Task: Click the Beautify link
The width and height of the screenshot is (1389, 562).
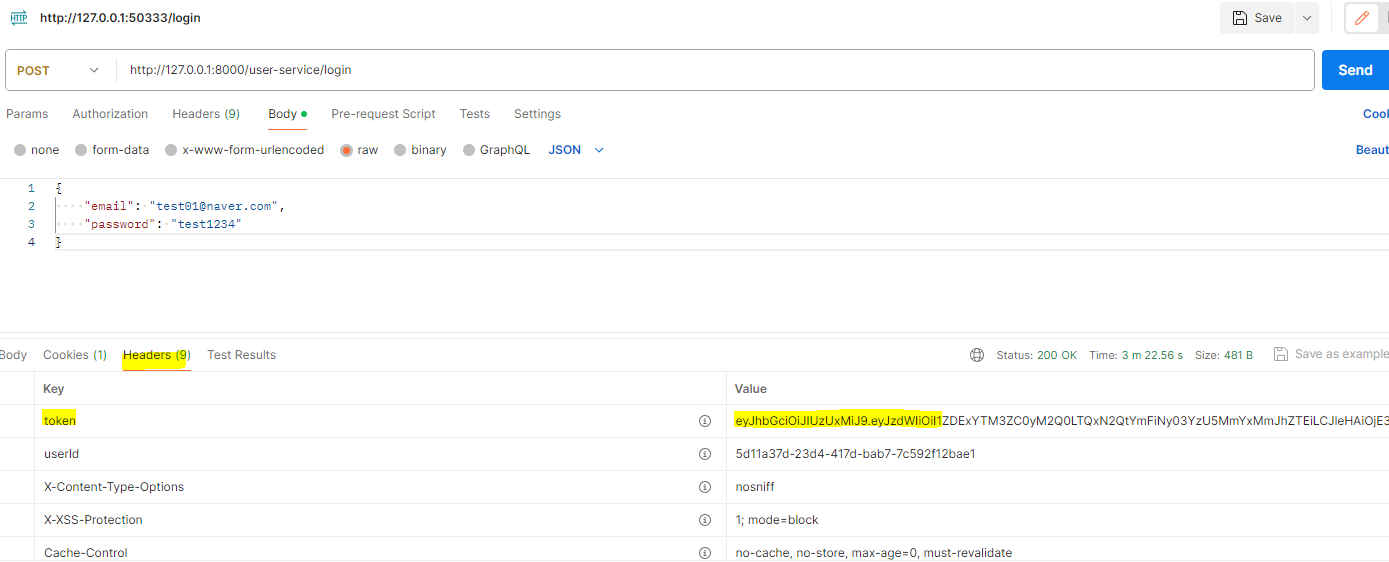Action: click(1372, 150)
